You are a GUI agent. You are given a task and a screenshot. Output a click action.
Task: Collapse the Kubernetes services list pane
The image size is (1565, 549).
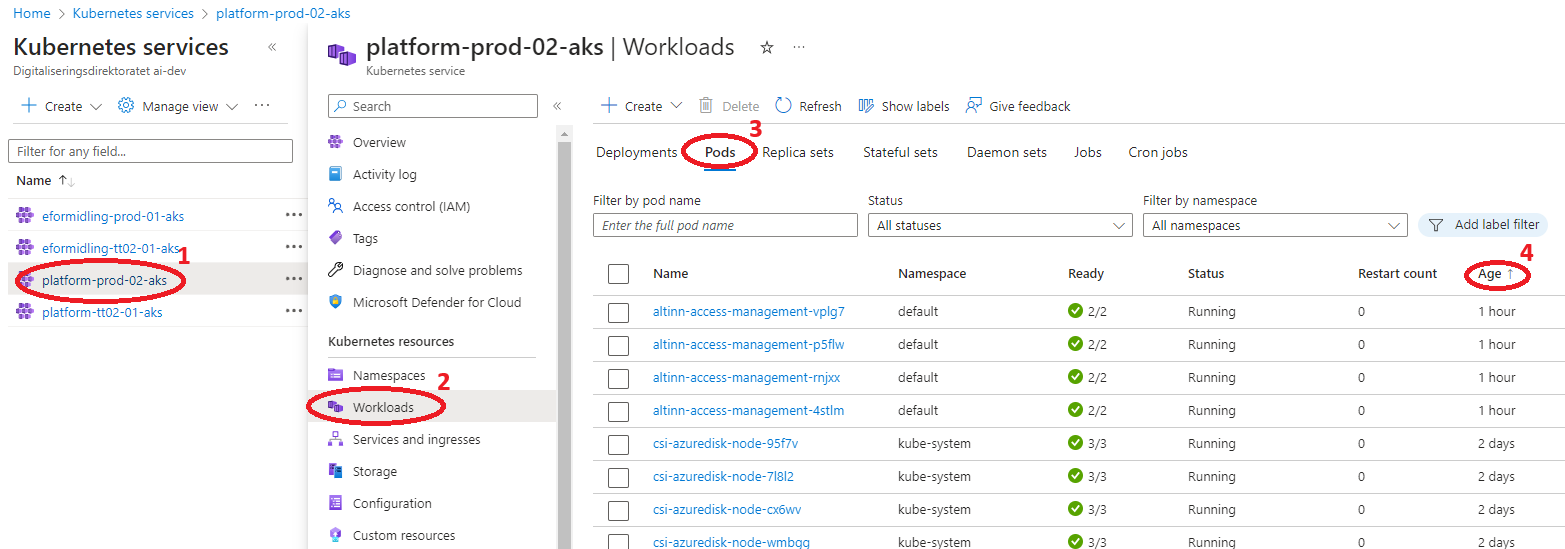point(272,47)
